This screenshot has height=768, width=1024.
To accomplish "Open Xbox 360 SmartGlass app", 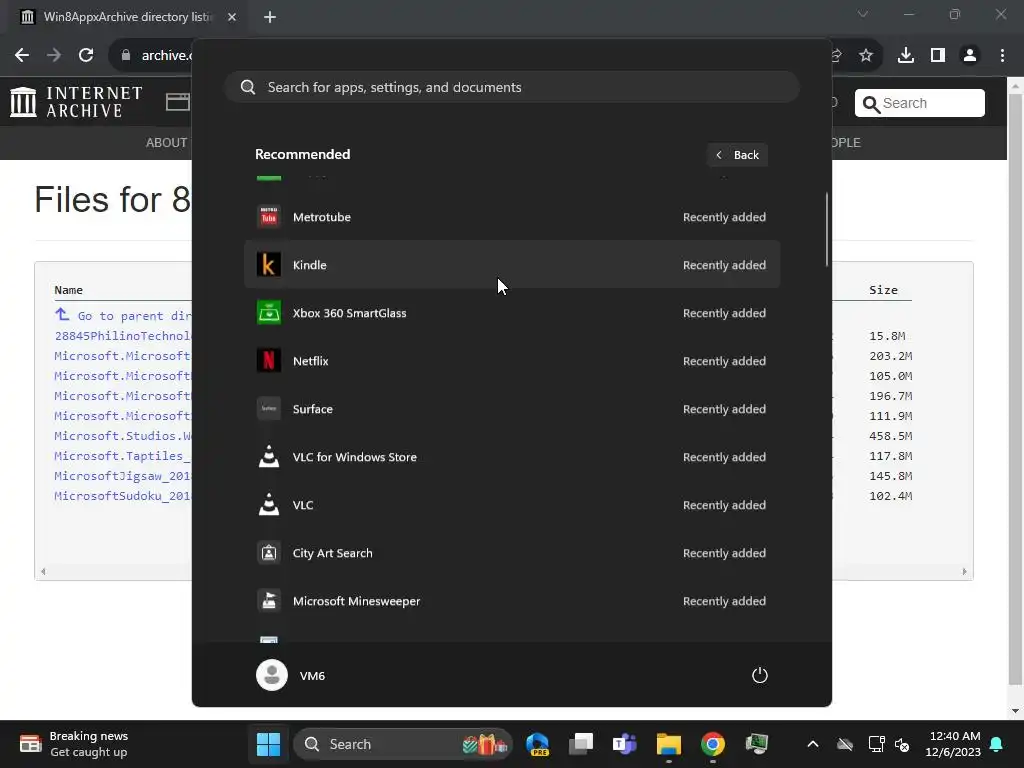I will pos(512,313).
